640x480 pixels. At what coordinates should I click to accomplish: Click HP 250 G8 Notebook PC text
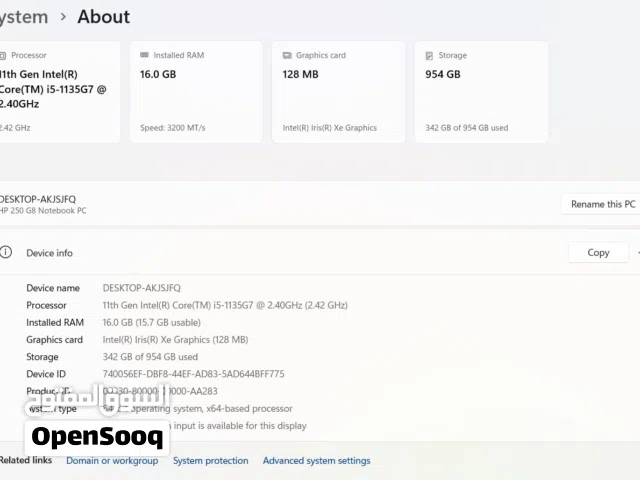(43, 211)
